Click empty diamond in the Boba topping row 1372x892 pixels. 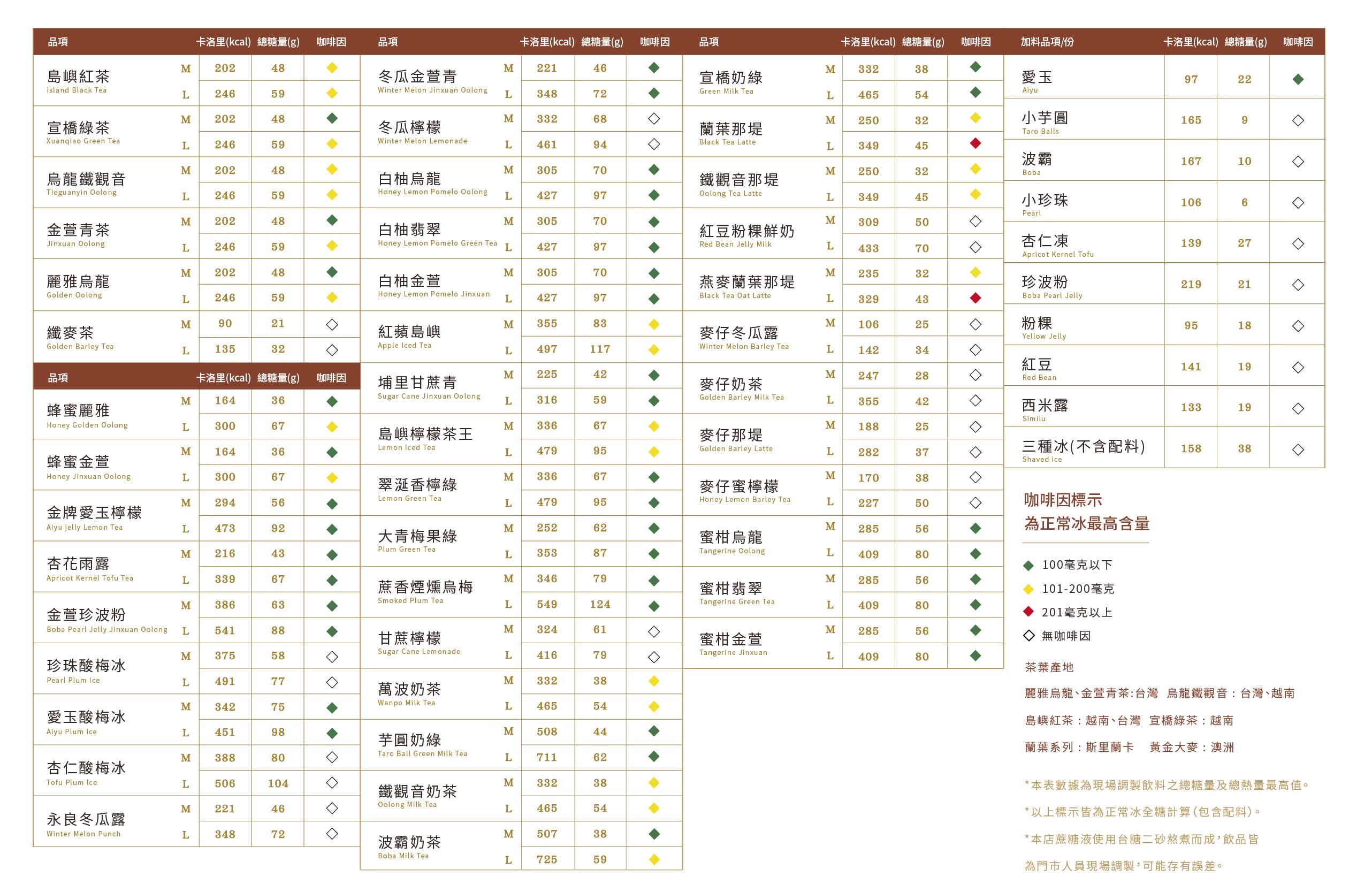(1298, 162)
